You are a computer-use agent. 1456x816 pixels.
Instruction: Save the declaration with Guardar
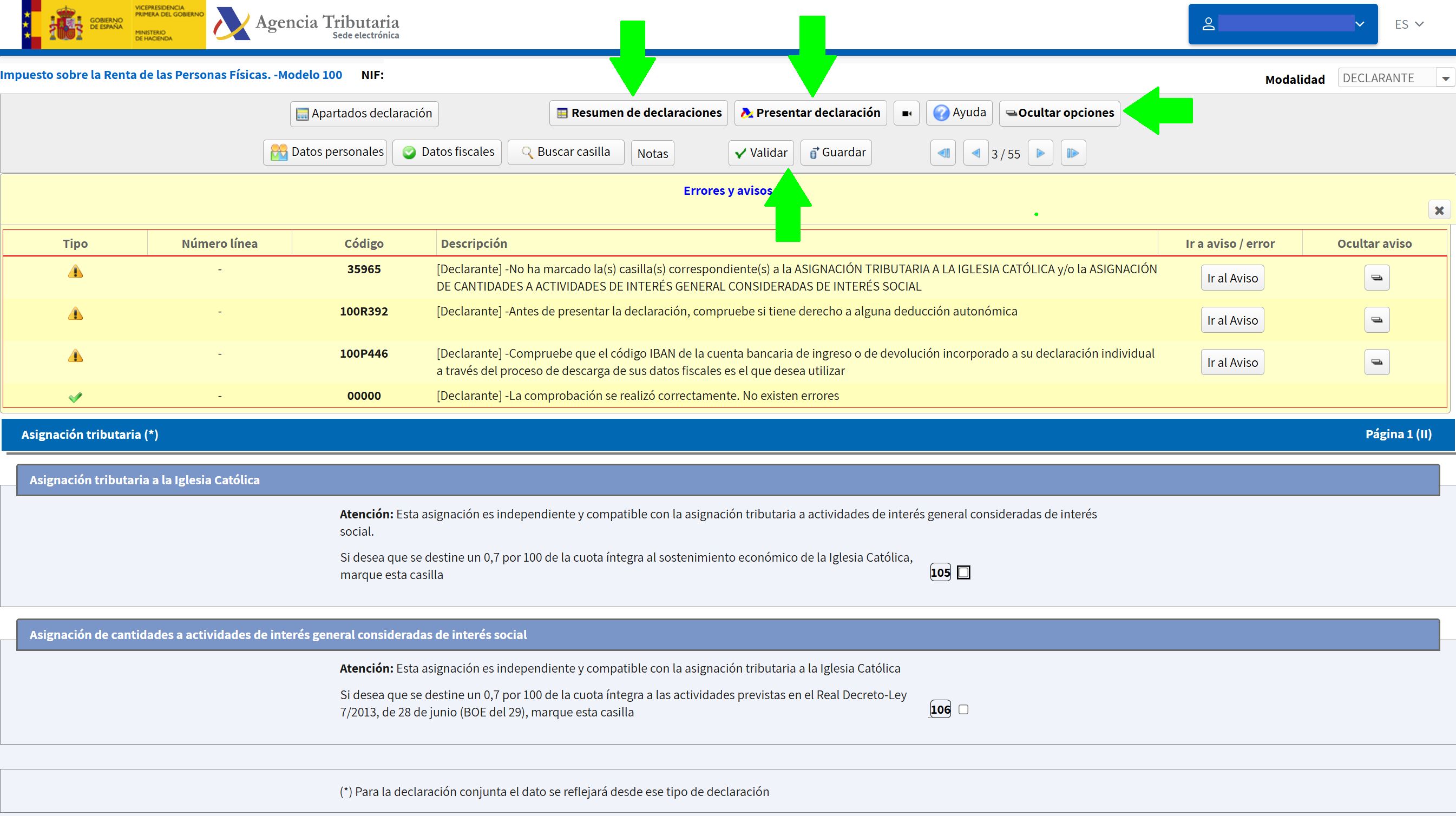tap(835, 152)
